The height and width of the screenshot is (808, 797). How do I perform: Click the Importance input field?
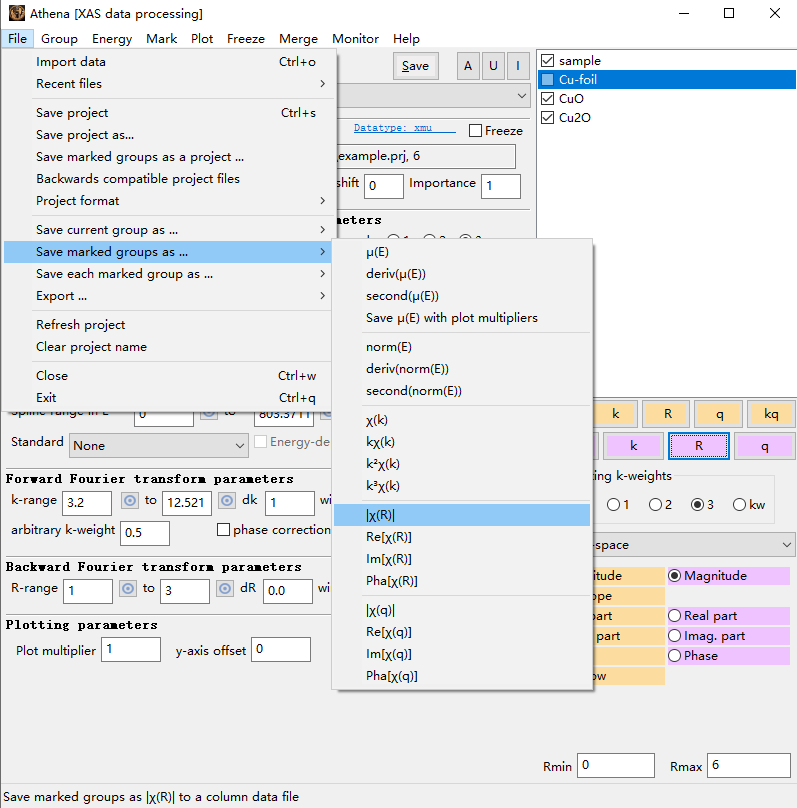[x=501, y=186]
